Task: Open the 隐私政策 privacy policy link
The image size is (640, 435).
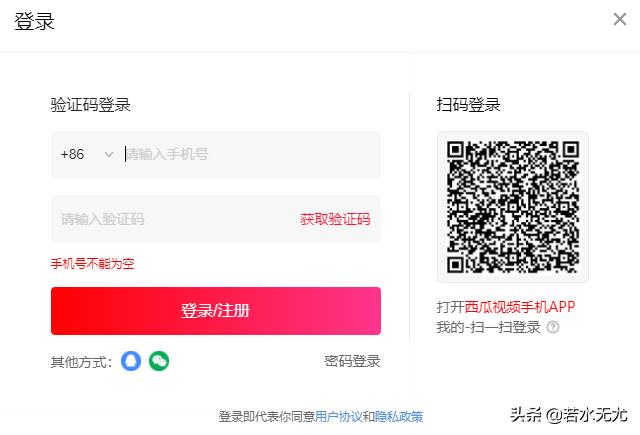Action: 399,417
